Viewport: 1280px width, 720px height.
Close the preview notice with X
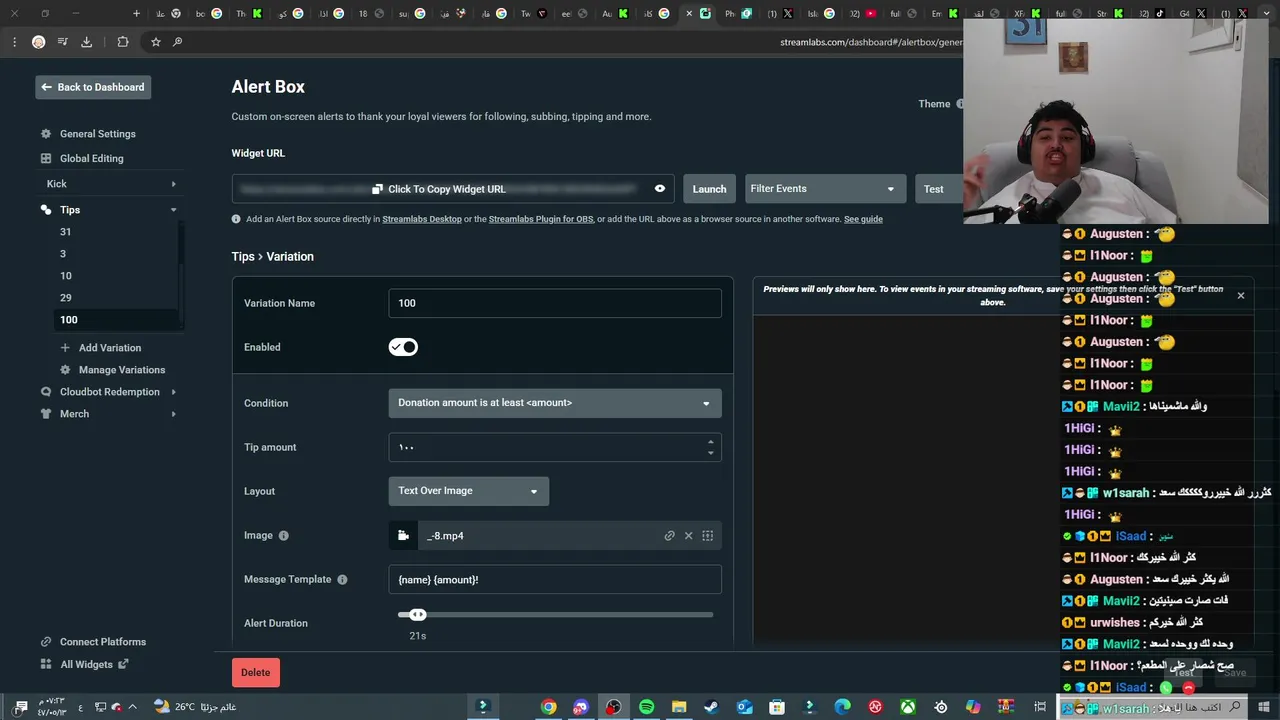point(1241,296)
